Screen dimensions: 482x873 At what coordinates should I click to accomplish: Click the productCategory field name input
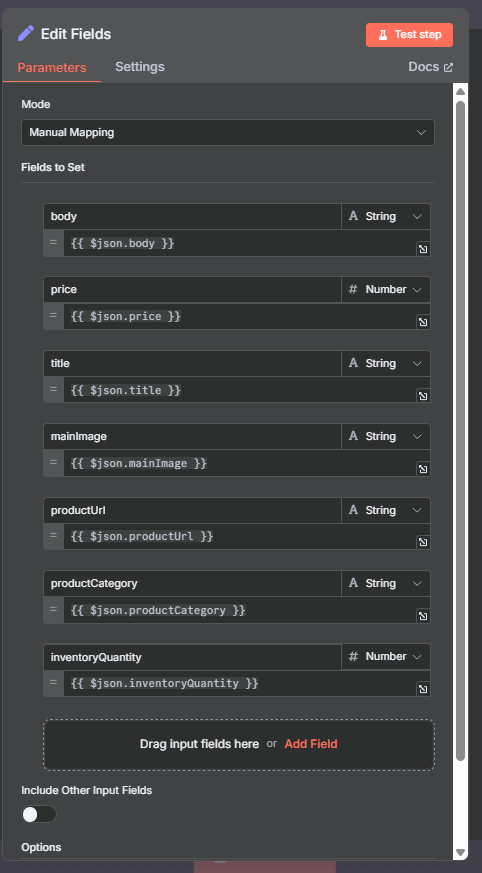pos(193,583)
